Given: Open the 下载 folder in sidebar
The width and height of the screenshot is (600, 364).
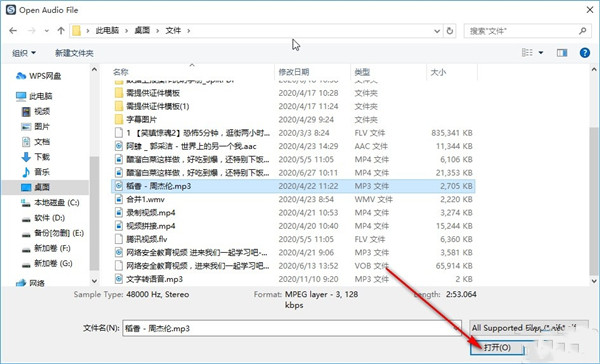Looking at the screenshot, I should click(36, 157).
